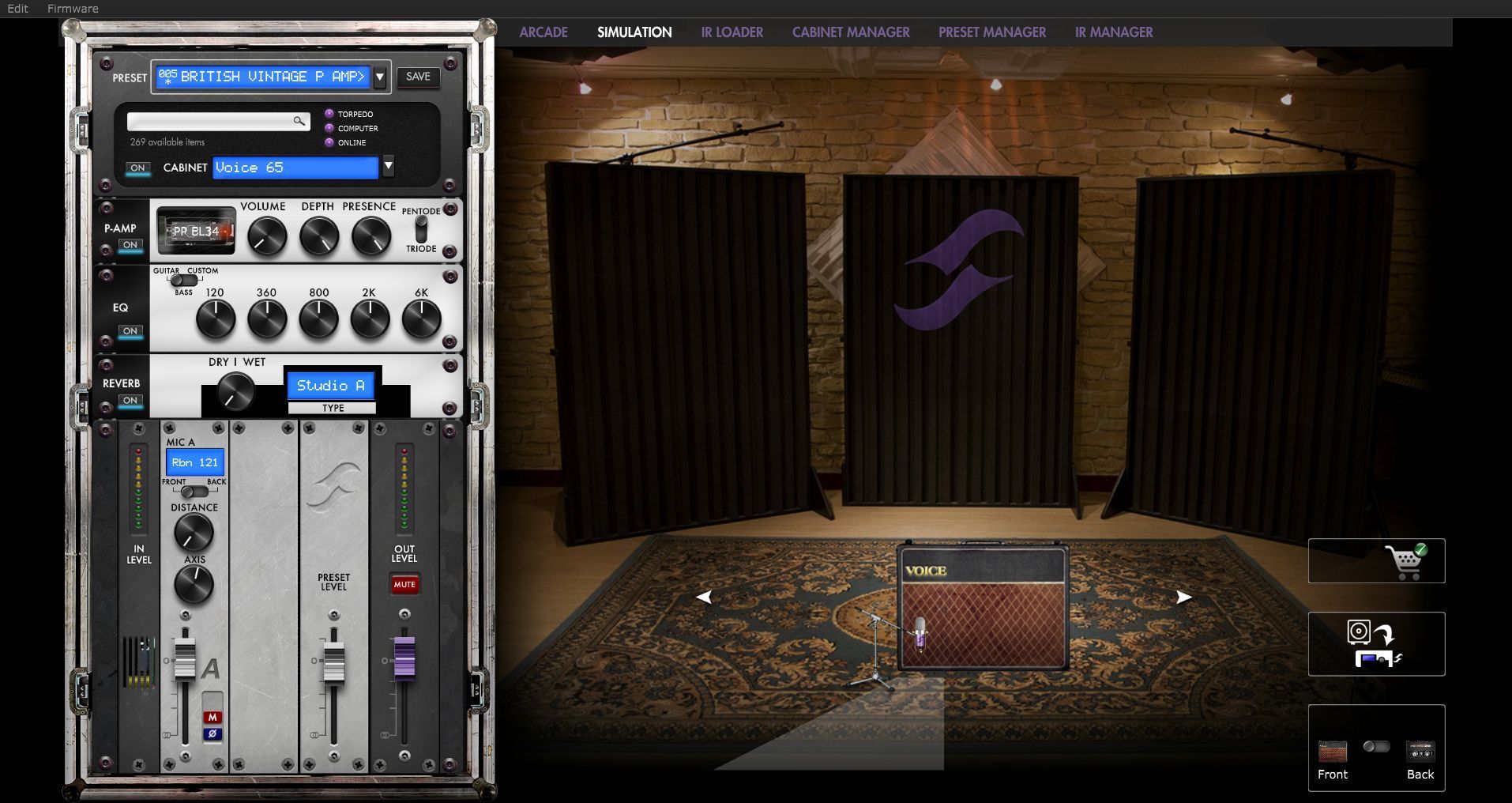Open the preset dropdown arrow
The width and height of the screenshot is (1512, 803).
pyautogui.click(x=380, y=77)
